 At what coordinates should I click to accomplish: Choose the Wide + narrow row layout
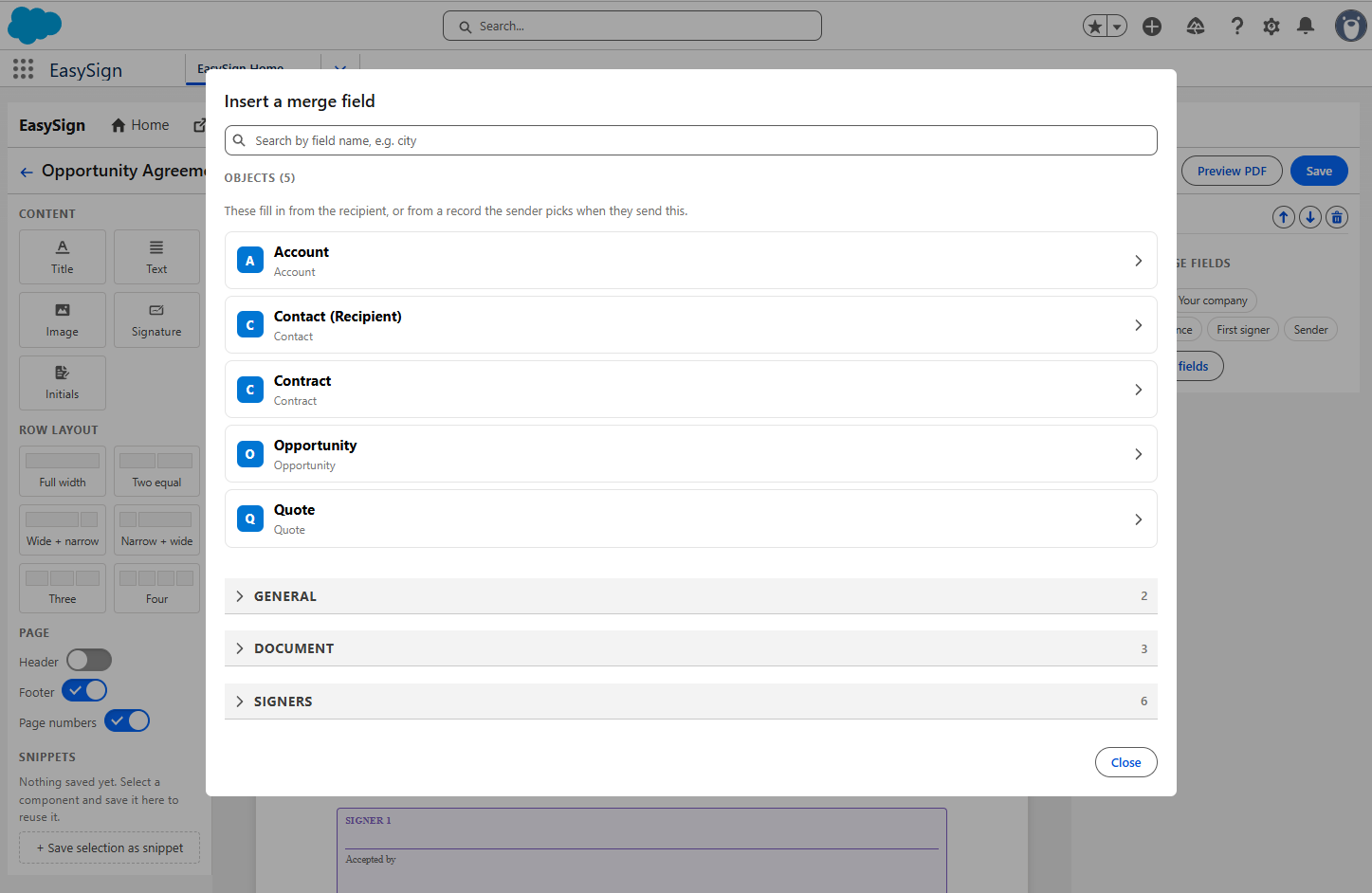[x=63, y=530]
